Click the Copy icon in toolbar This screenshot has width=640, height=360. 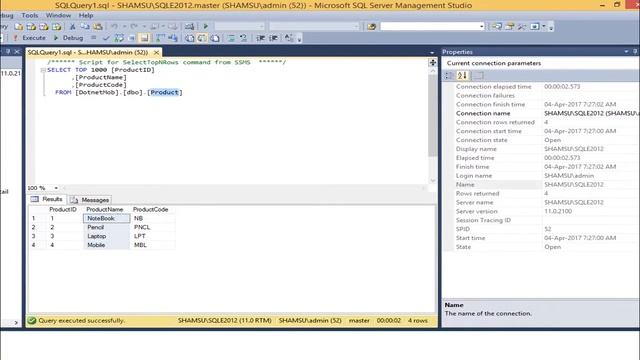click(84, 27)
